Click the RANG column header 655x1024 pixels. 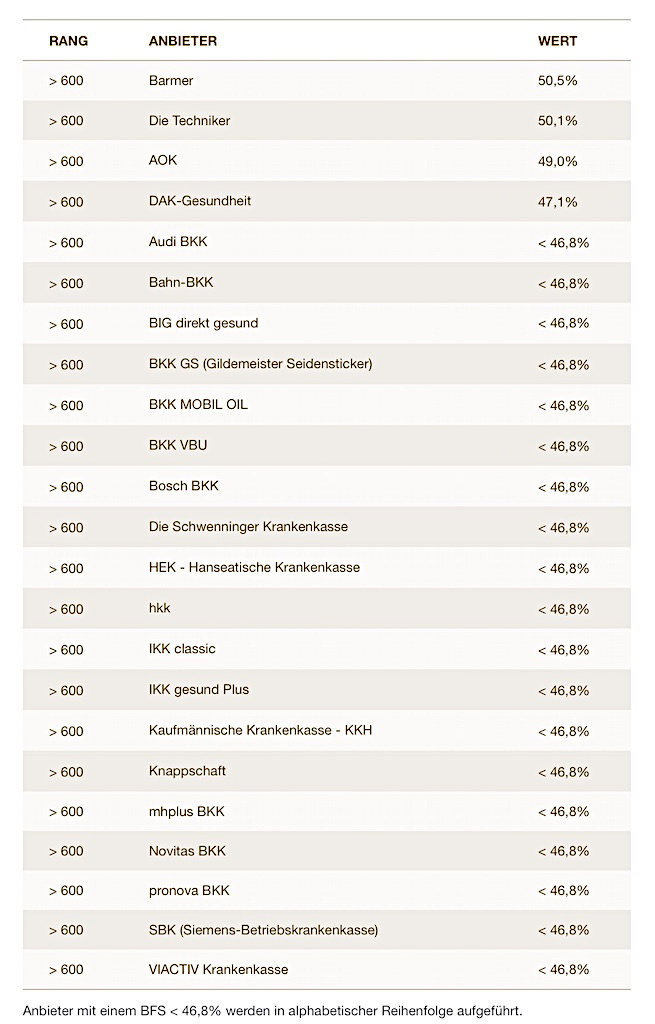(68, 41)
